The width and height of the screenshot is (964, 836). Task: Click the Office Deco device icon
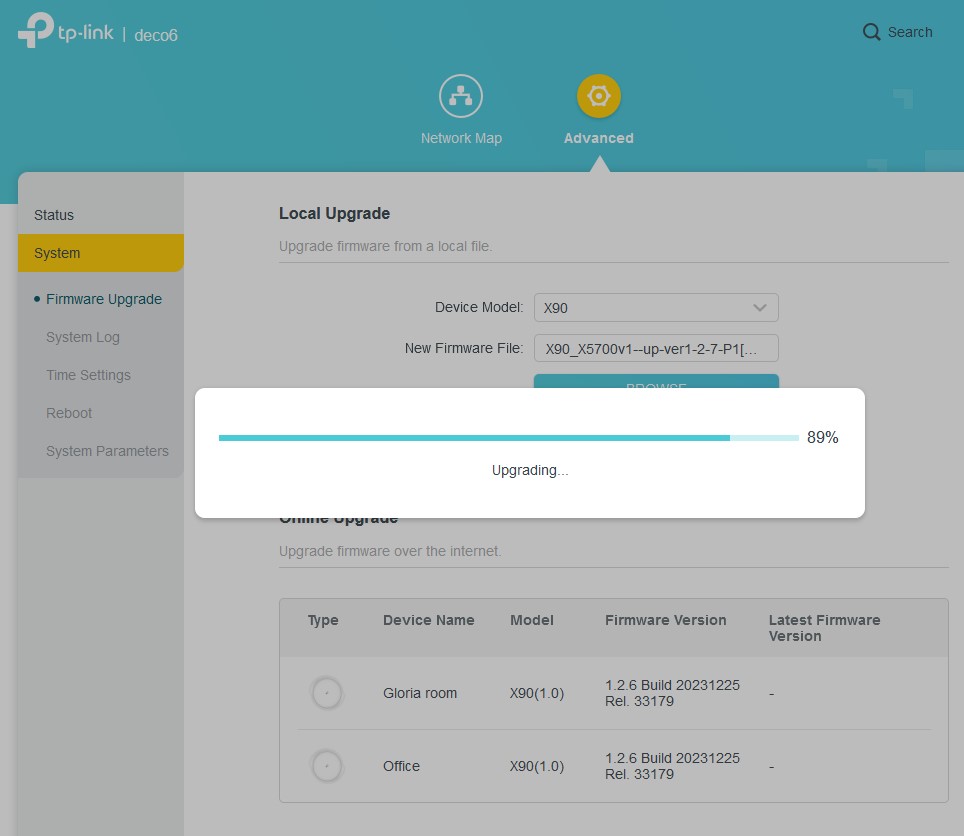(x=326, y=766)
